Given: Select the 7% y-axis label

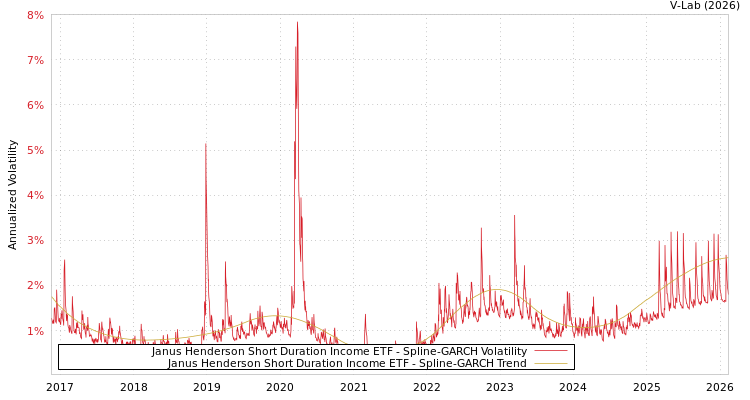Looking at the screenshot, I should (35, 60).
